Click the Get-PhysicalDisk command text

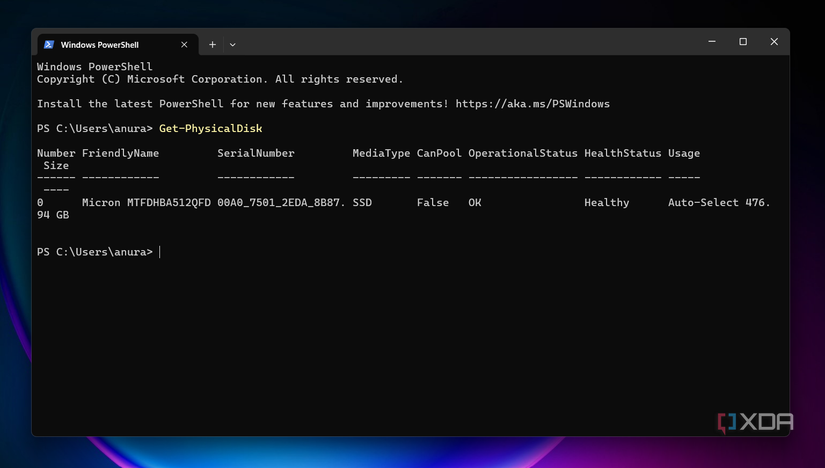(210, 128)
